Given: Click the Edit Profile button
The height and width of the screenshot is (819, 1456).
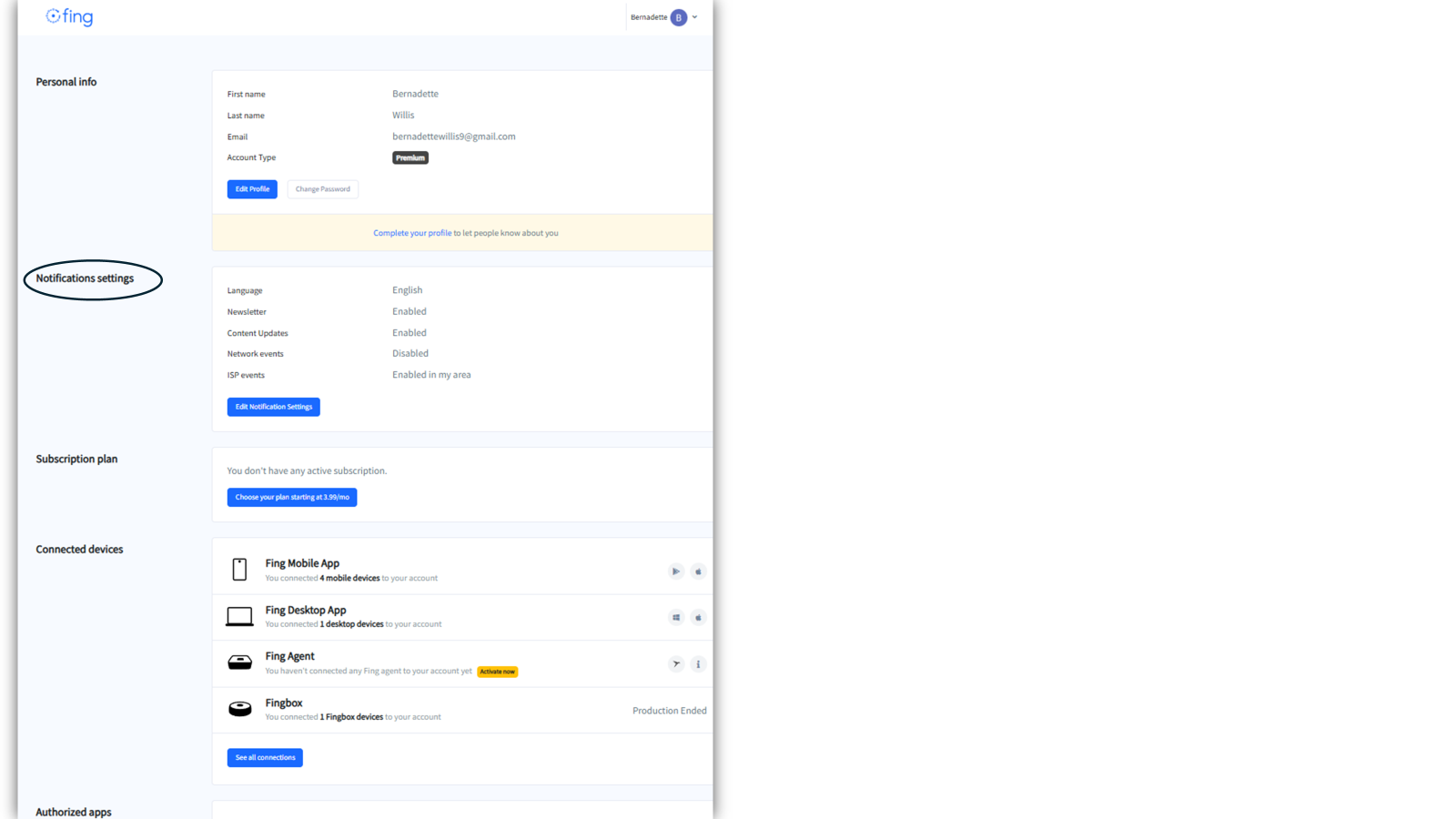Looking at the screenshot, I should (252, 189).
